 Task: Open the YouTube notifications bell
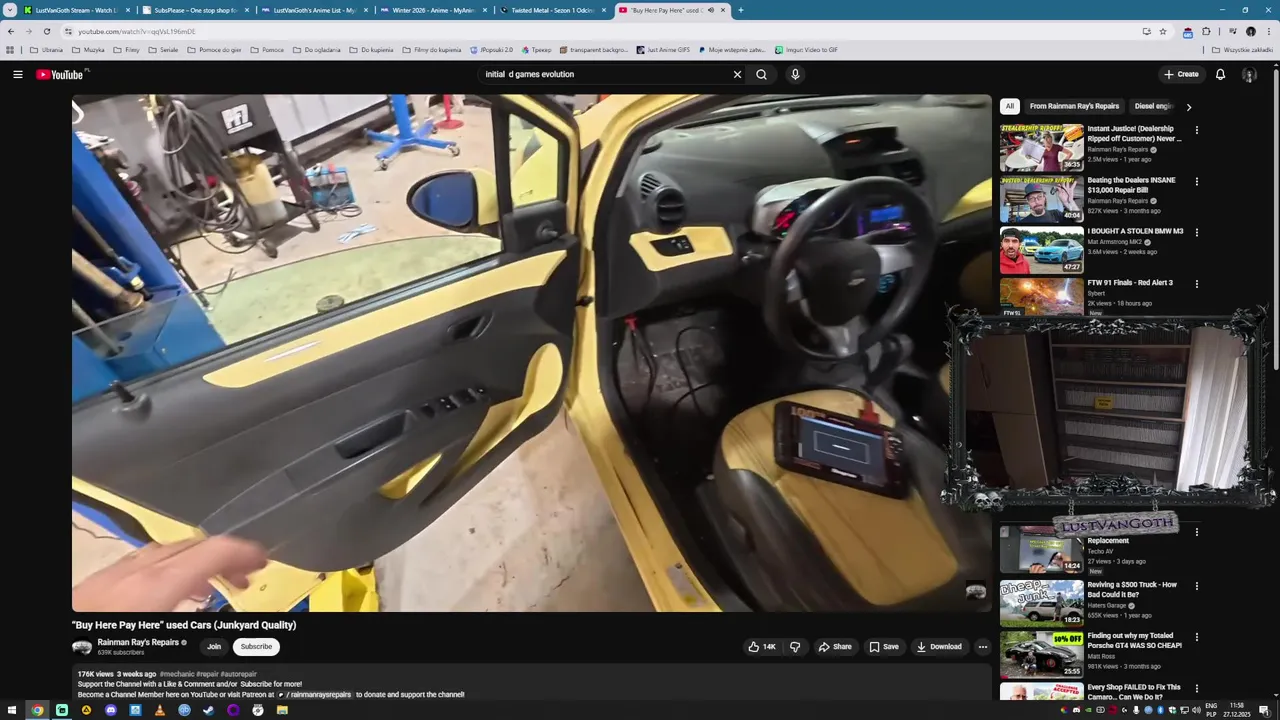1220,74
